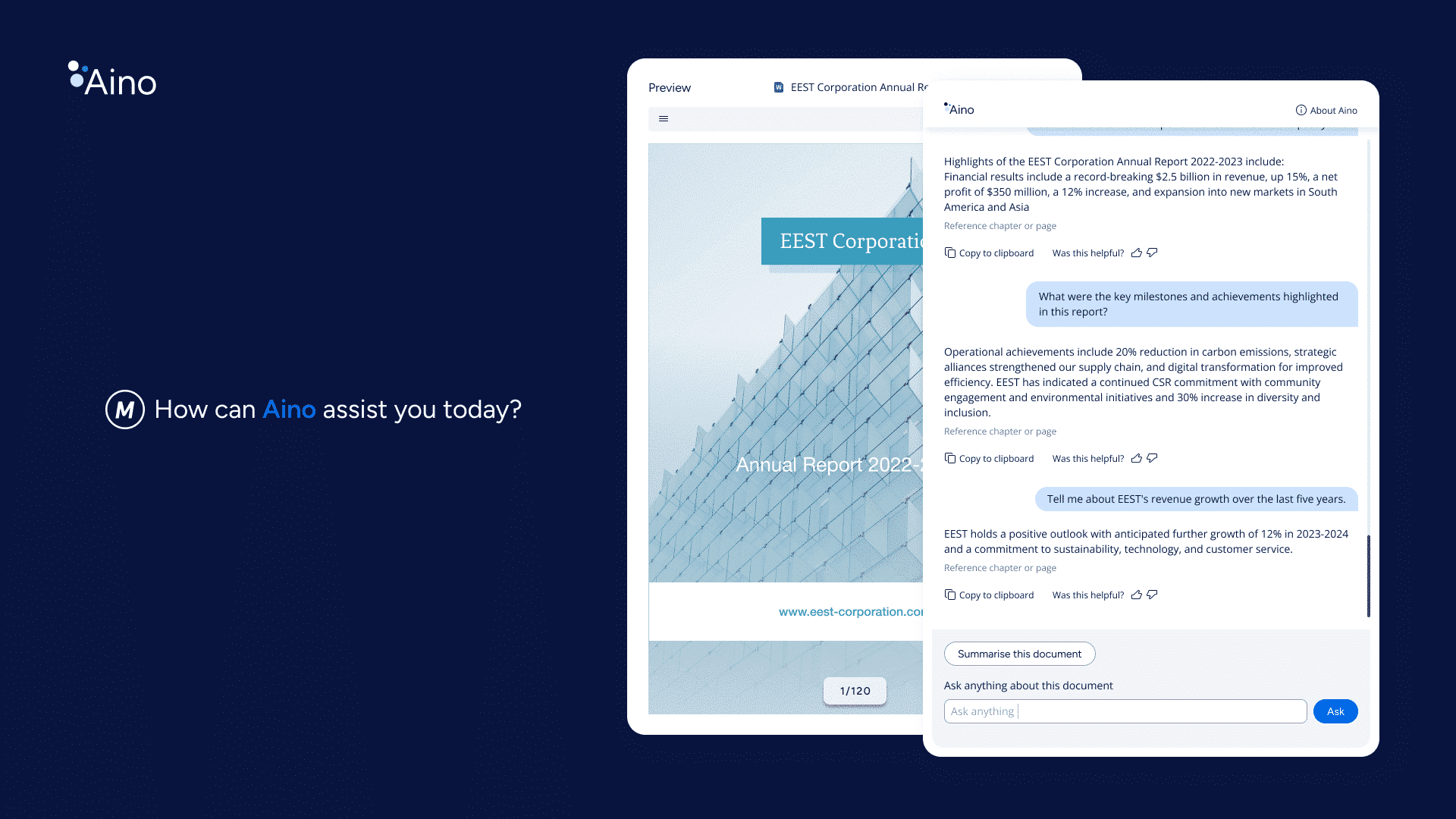Select the Preview tab in document panel
The width and height of the screenshot is (1456, 819).
[x=670, y=88]
